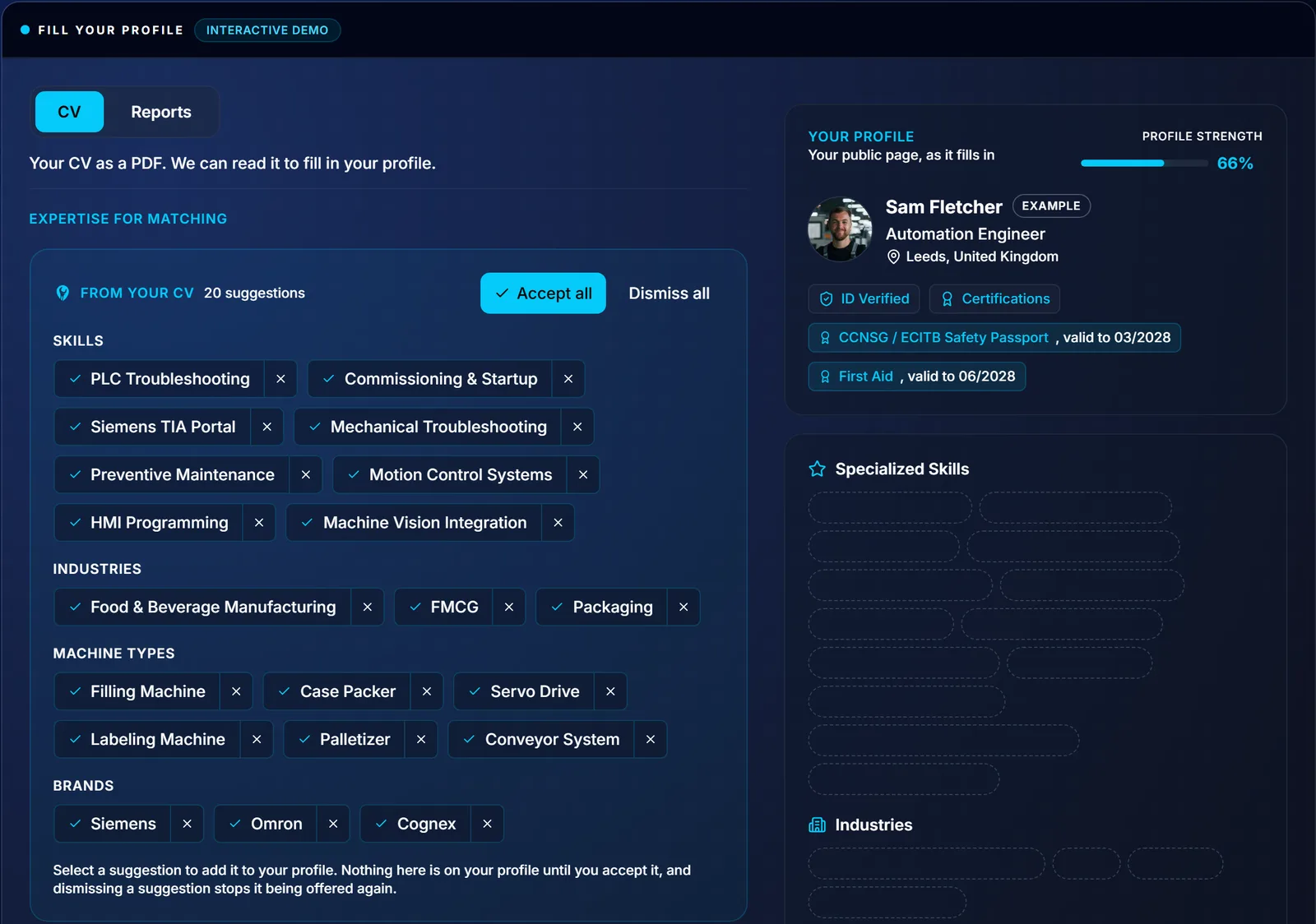Image resolution: width=1316 pixels, height=924 pixels.
Task: Remove the Motion Control Systems suggestion
Action: point(583,475)
